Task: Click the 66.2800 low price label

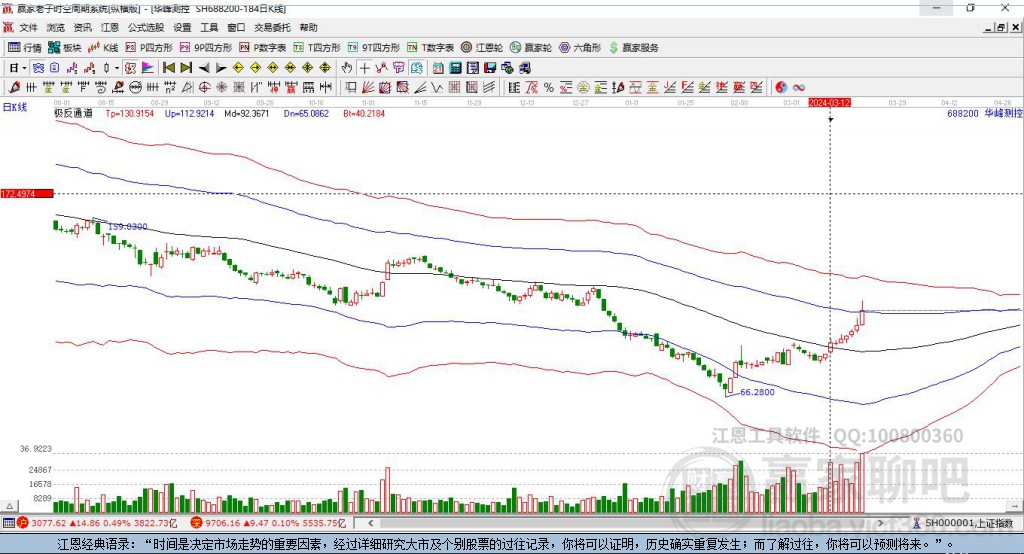Action: [x=758, y=392]
